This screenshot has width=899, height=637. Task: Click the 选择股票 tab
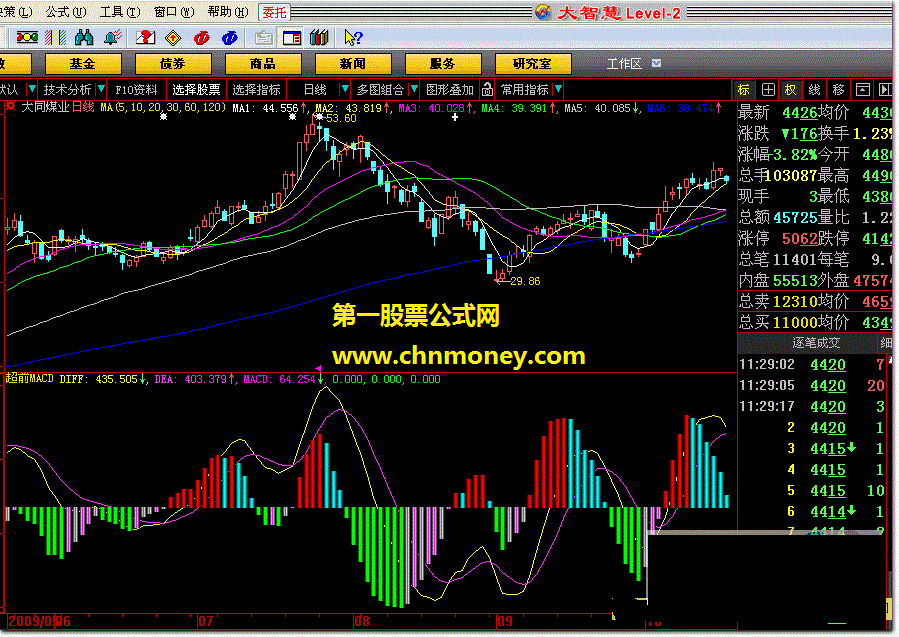(x=196, y=89)
